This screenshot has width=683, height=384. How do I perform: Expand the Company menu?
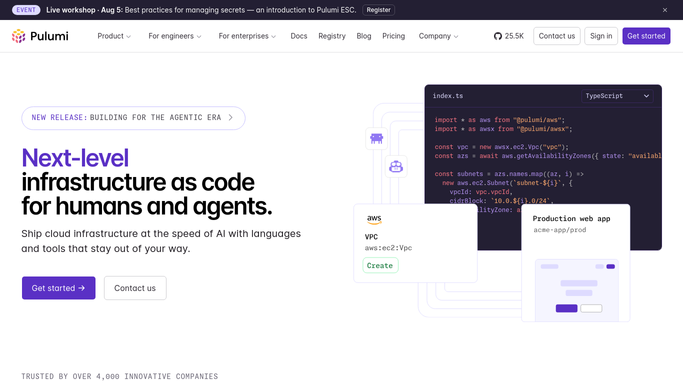(438, 36)
